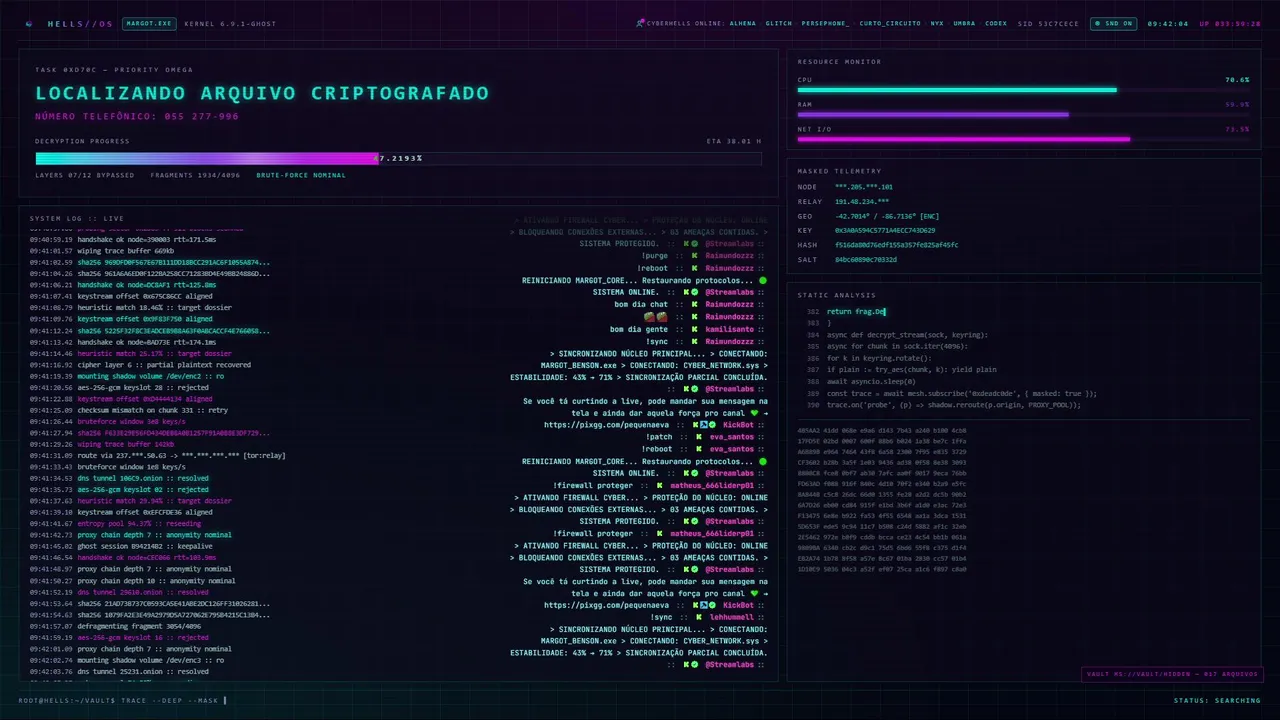Viewport: 1280px width, 720px height.
Task: Focus the root@hells trace command prompt
Action: coord(122,700)
